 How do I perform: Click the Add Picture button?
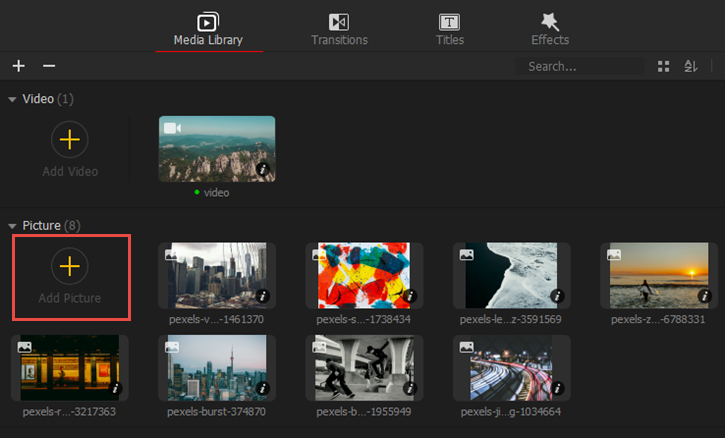click(x=70, y=276)
